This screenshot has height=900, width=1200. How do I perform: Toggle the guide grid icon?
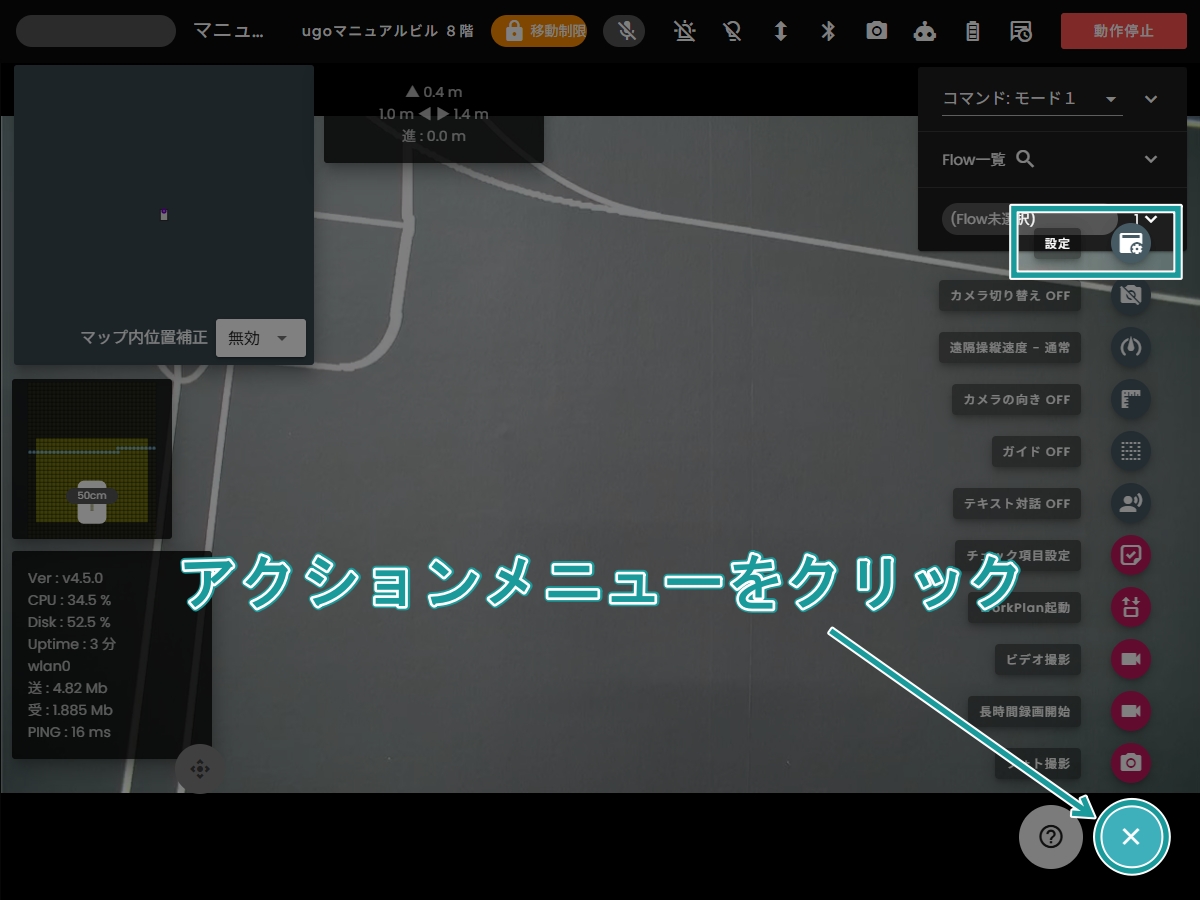pyautogui.click(x=1131, y=451)
